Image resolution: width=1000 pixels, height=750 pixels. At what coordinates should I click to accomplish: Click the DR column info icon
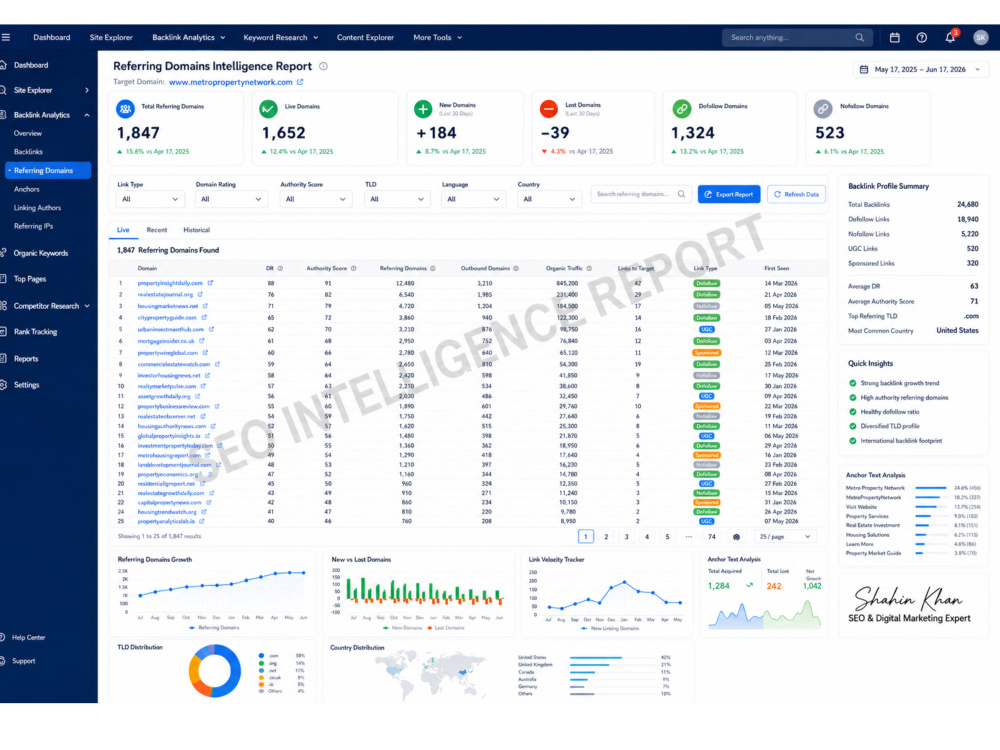[280, 268]
